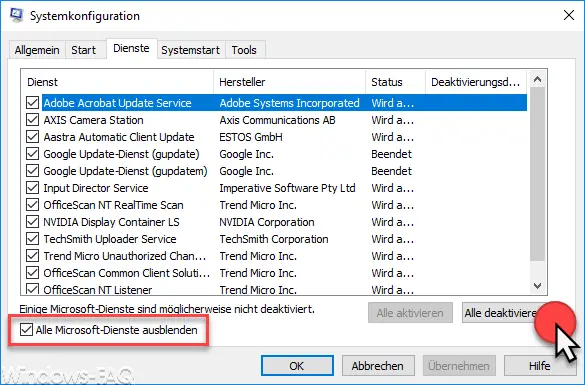Click the services list scrollbar thumb
Viewport: 585px width, 385px height.
[537, 174]
